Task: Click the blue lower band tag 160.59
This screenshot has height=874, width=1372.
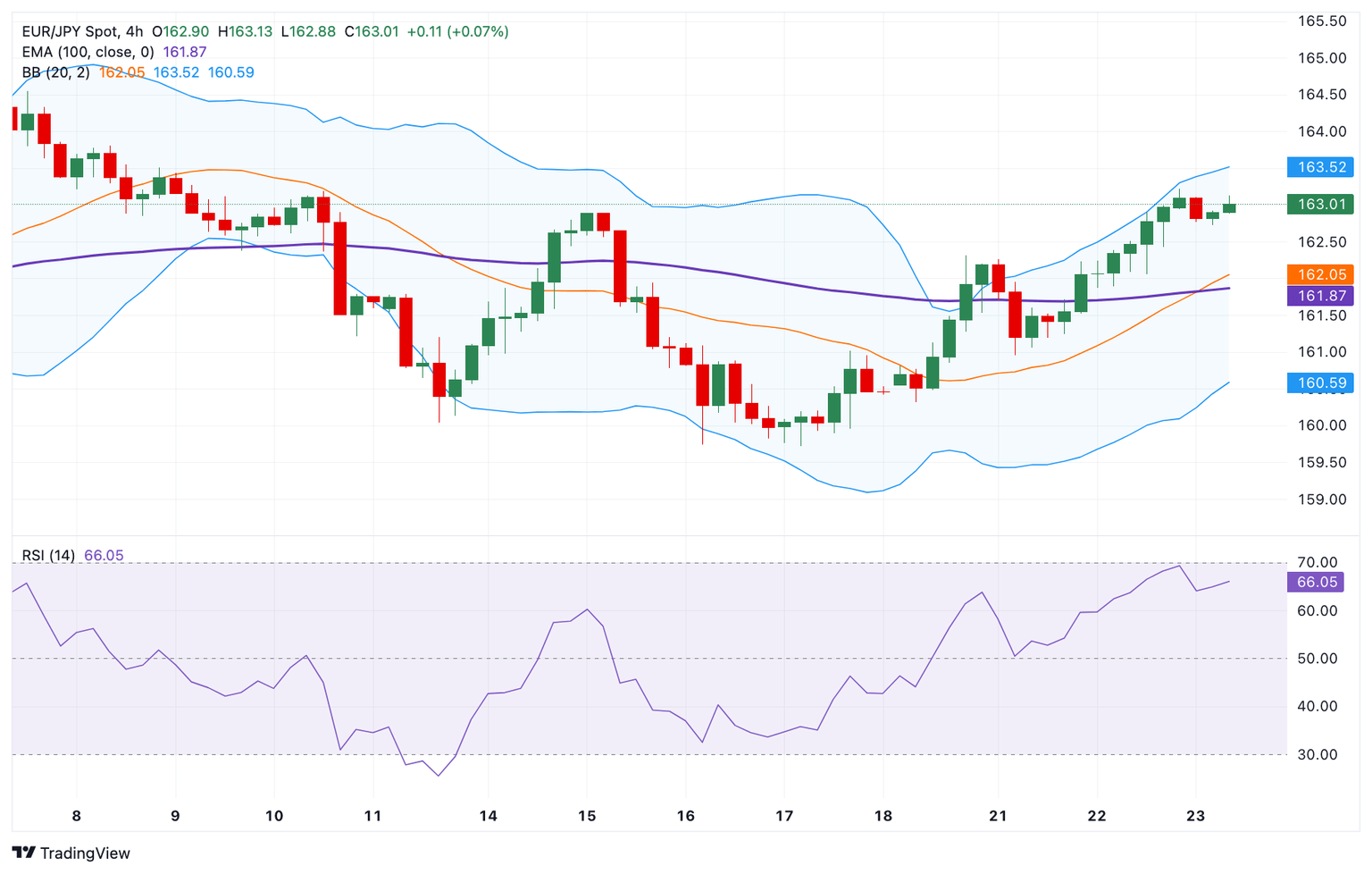Action: [1320, 383]
